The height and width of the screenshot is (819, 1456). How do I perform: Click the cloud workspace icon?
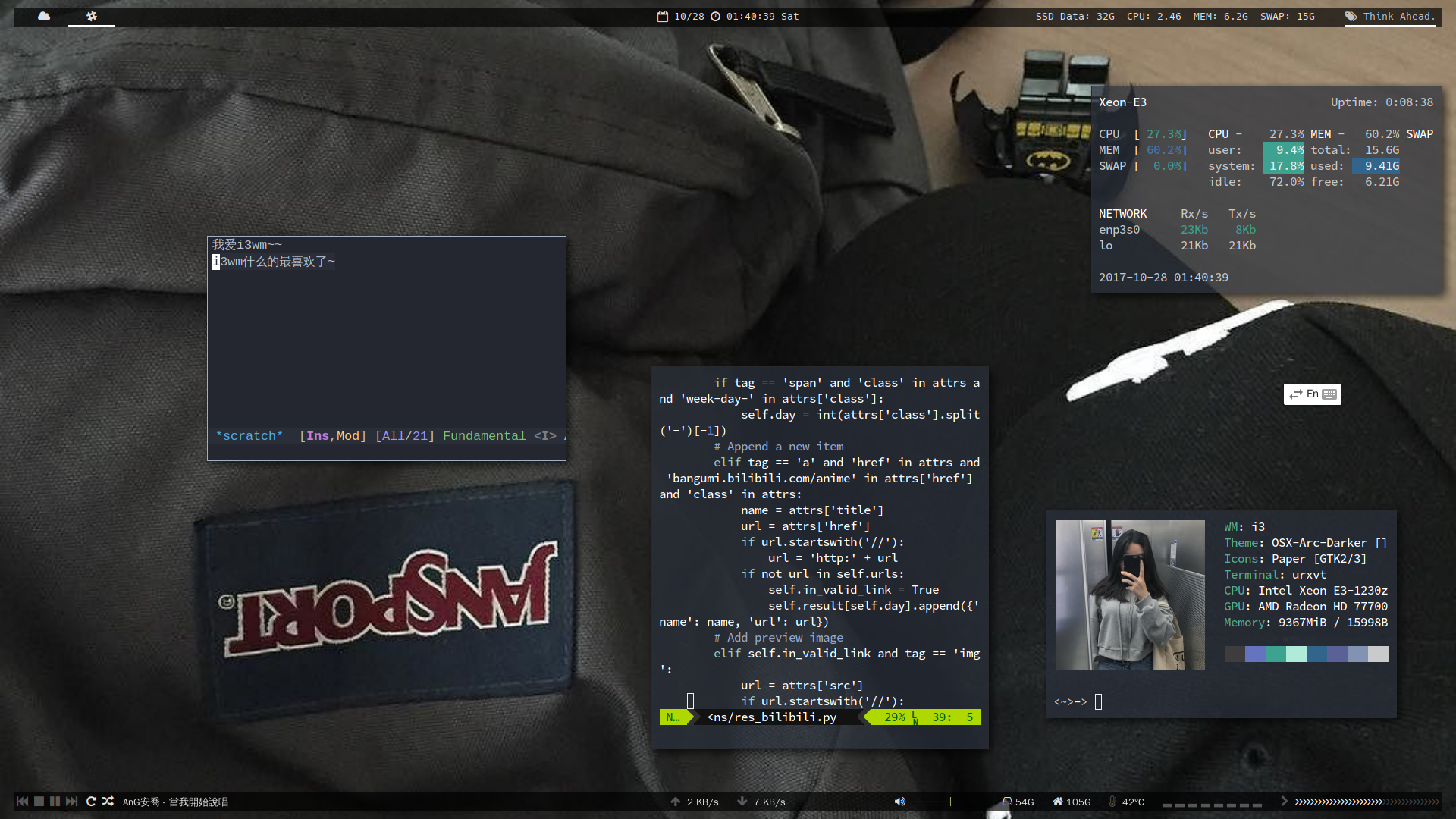(44, 16)
